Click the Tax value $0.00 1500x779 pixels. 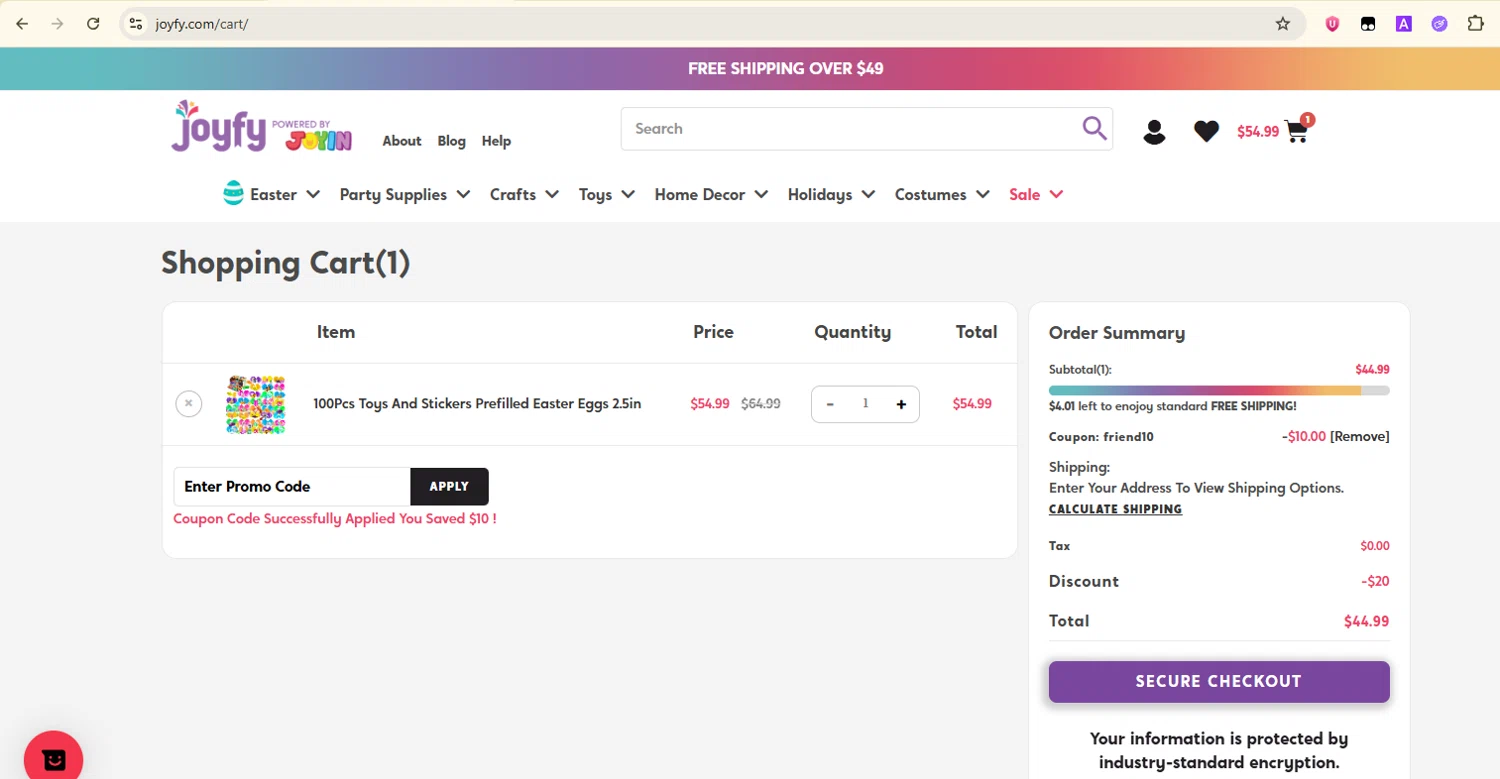[x=1375, y=546]
